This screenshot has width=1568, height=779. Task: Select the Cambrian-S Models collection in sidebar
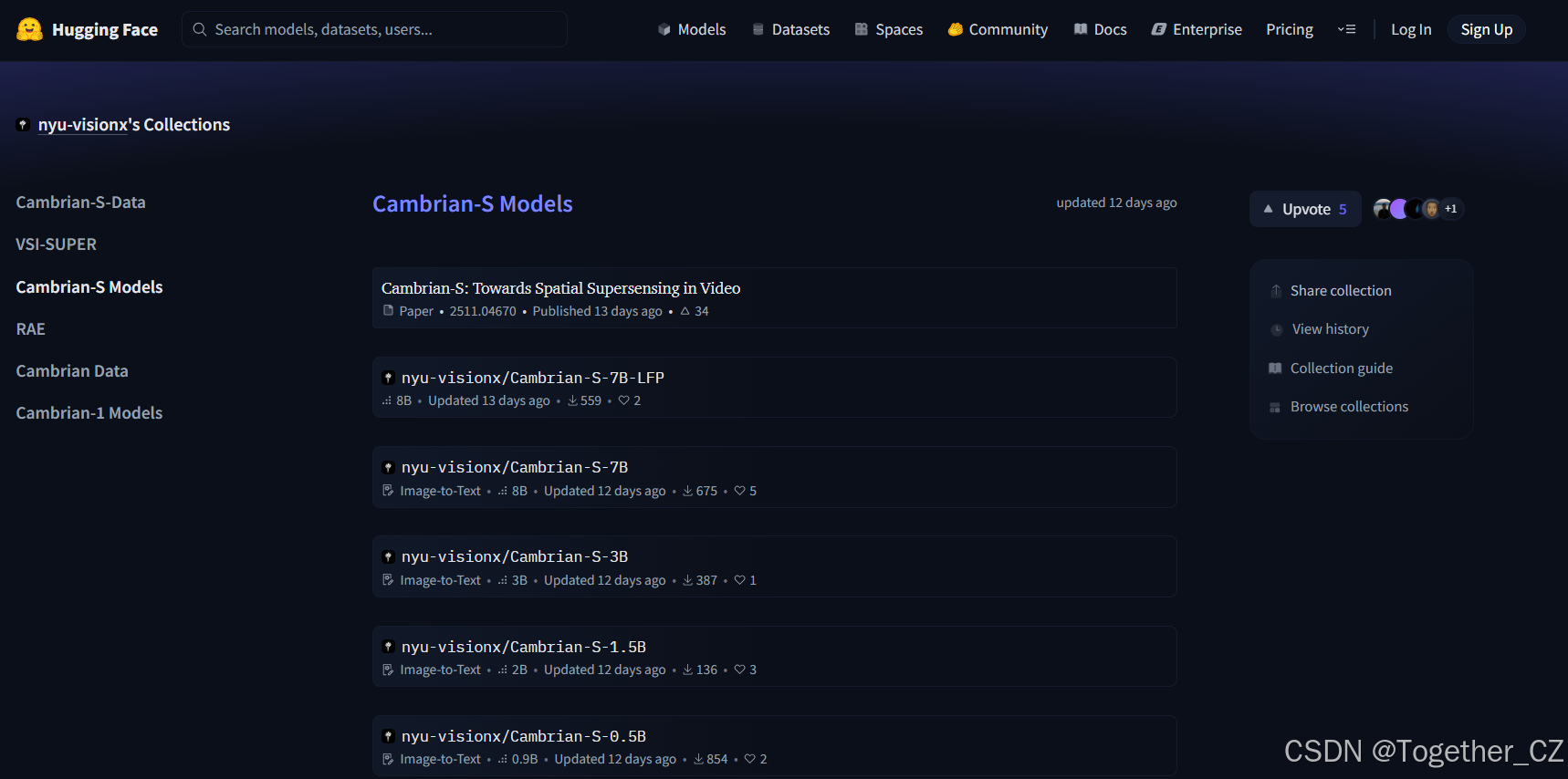(x=89, y=287)
